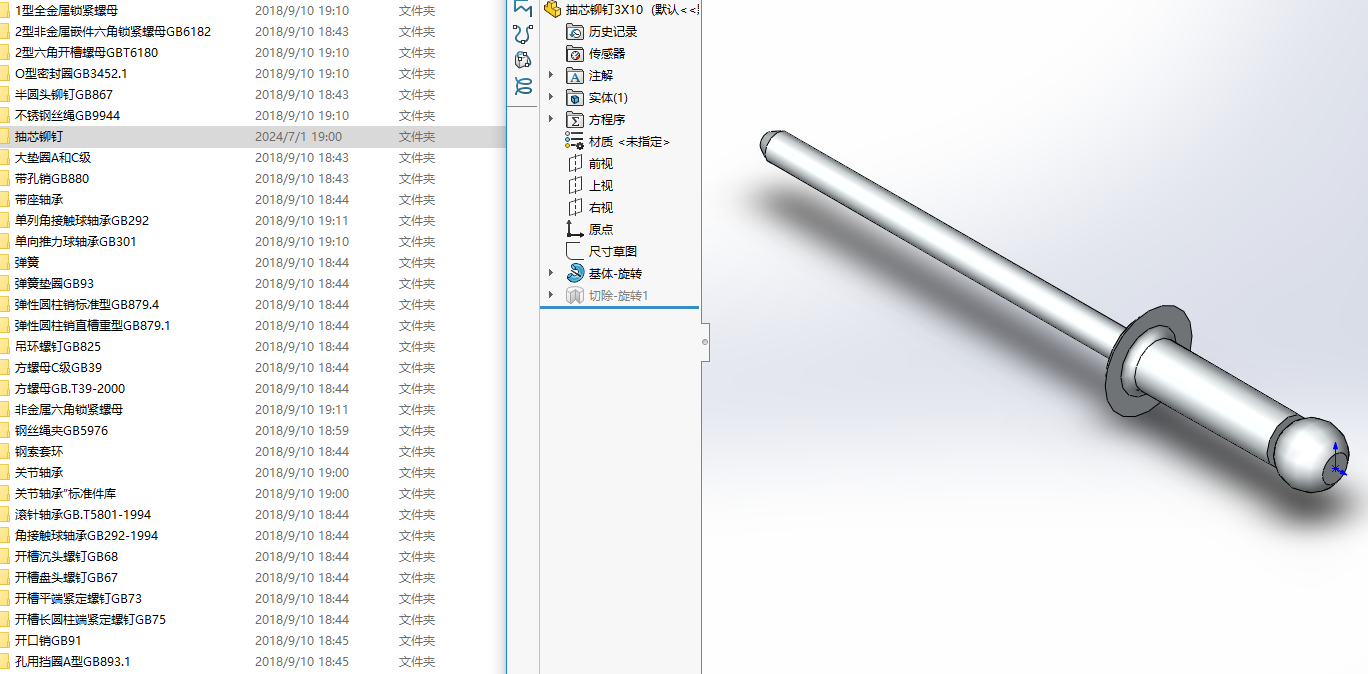
Task: Select folder 开槽沉头螺钉GB68
Action: [x=66, y=557]
